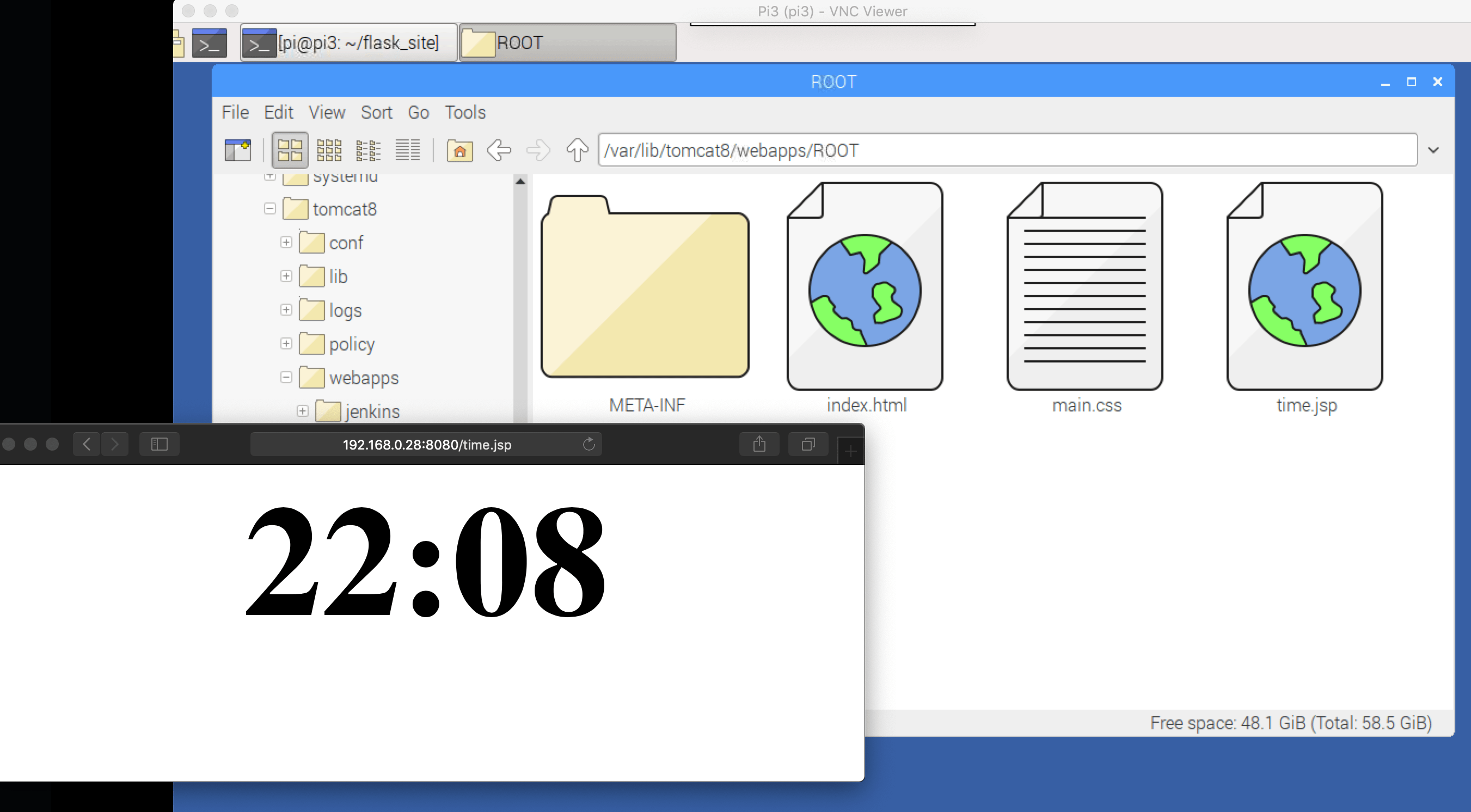This screenshot has width=1471, height=812.
Task: Open the home folder from the toolbar
Action: 459,150
